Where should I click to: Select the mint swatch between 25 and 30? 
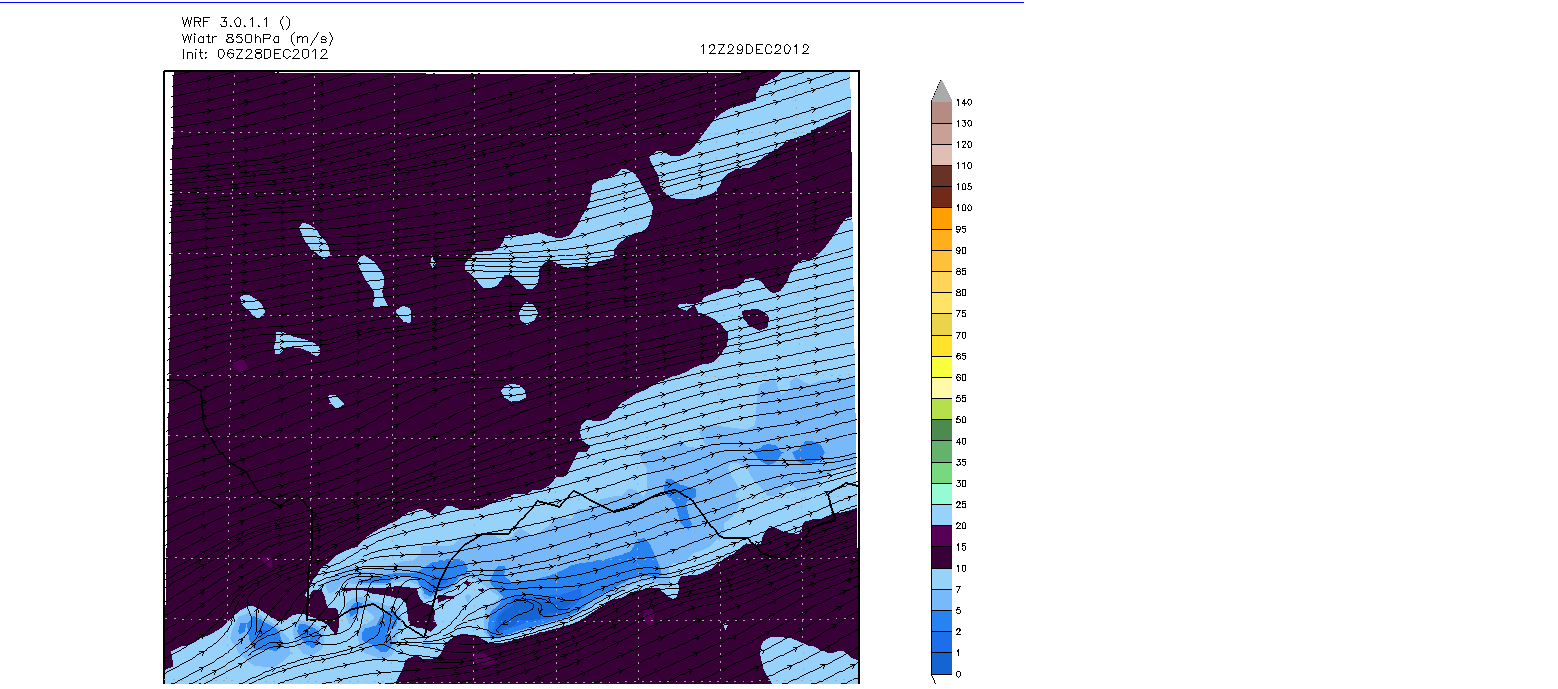(x=941, y=494)
